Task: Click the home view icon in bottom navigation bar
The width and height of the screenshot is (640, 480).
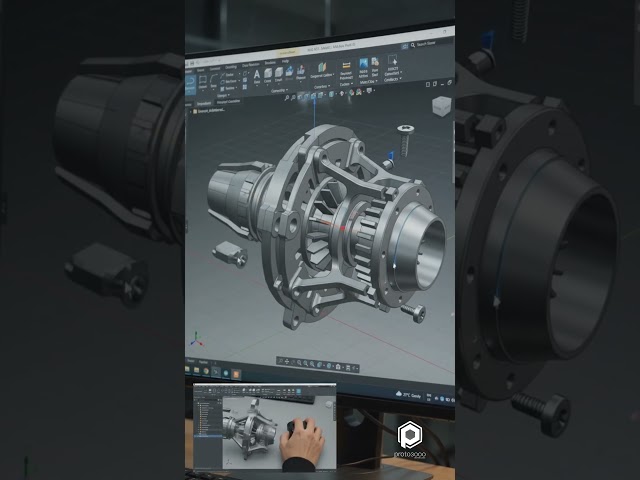Action: point(338,367)
